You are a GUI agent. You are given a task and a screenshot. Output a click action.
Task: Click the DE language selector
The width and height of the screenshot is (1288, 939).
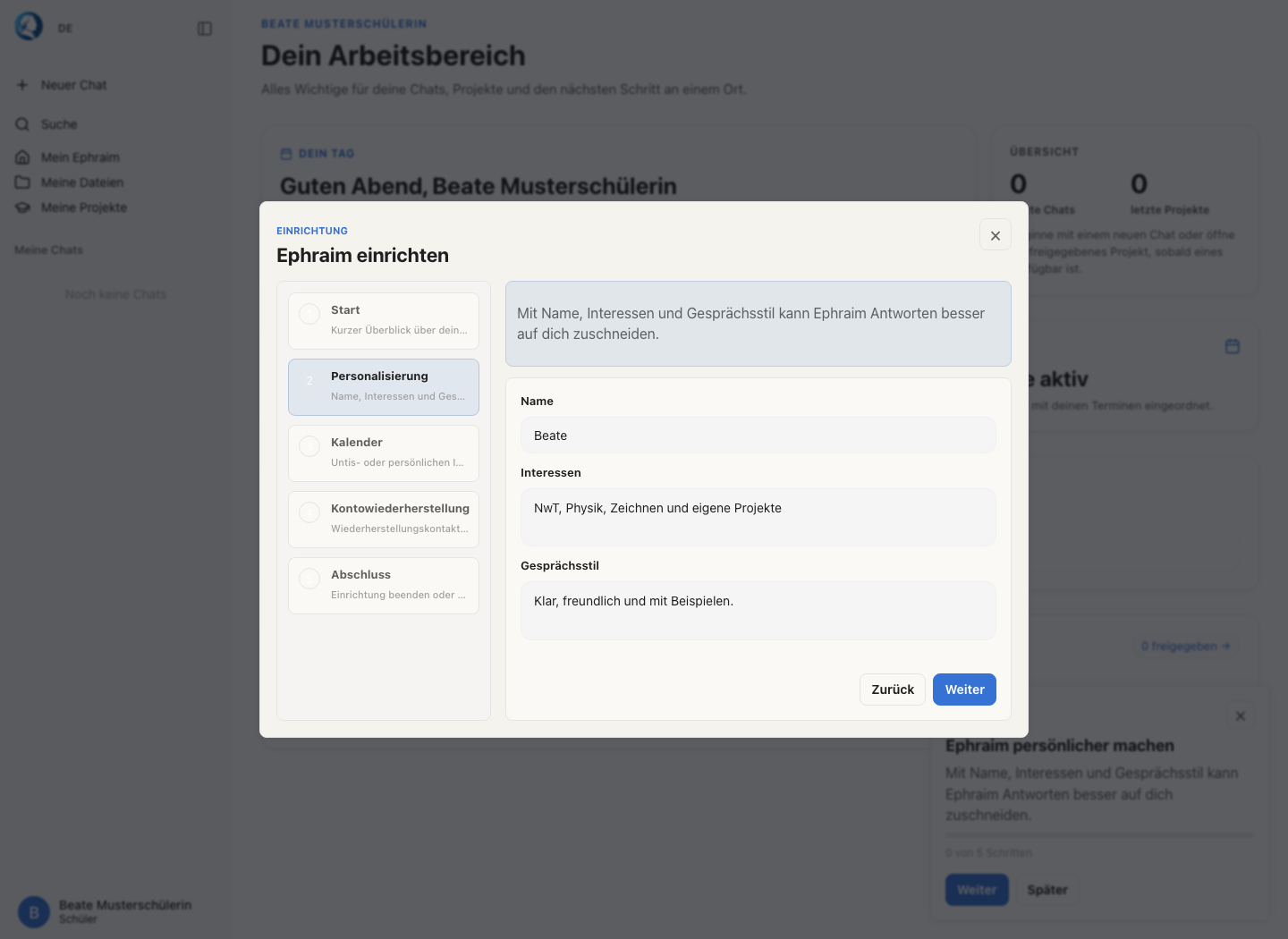pyautogui.click(x=65, y=29)
